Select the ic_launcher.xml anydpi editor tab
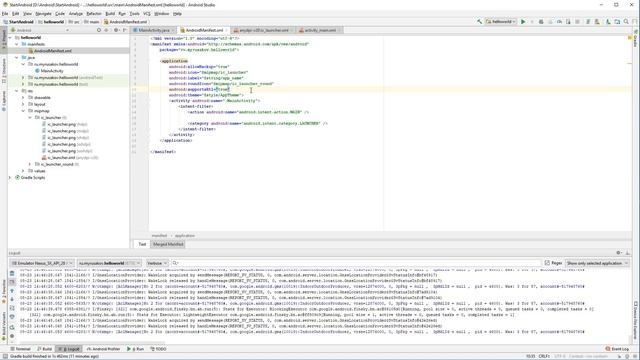 click(264, 30)
